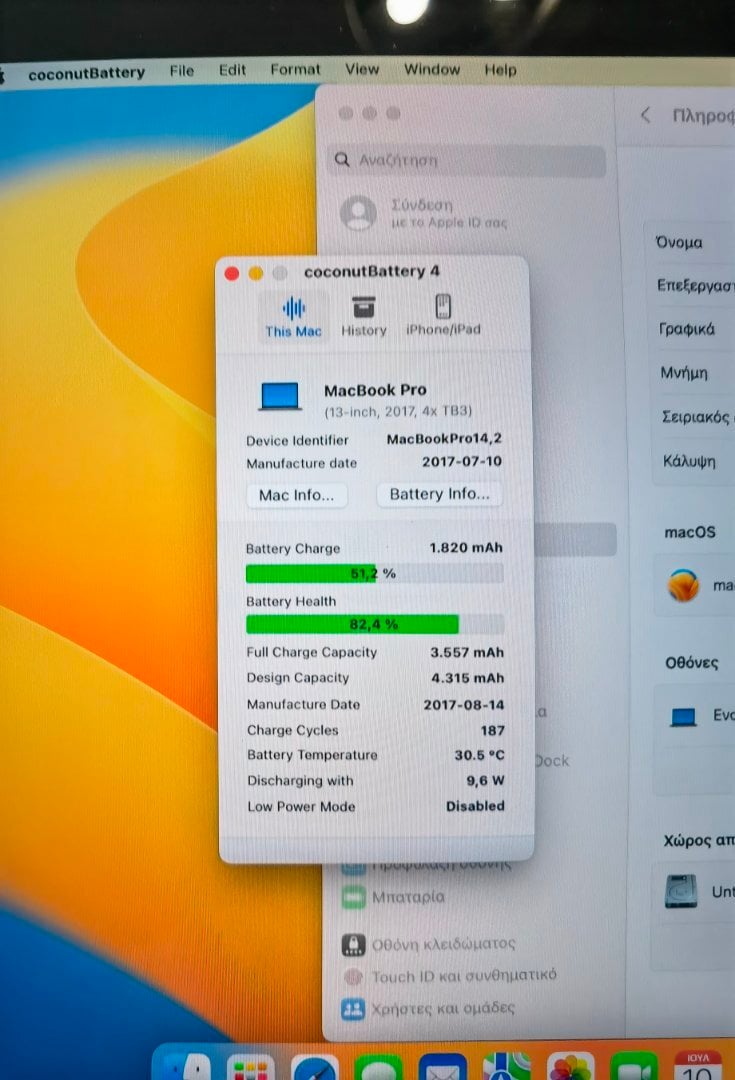Switch to the History tab
Screen dimensions: 735x1080
click(364, 317)
